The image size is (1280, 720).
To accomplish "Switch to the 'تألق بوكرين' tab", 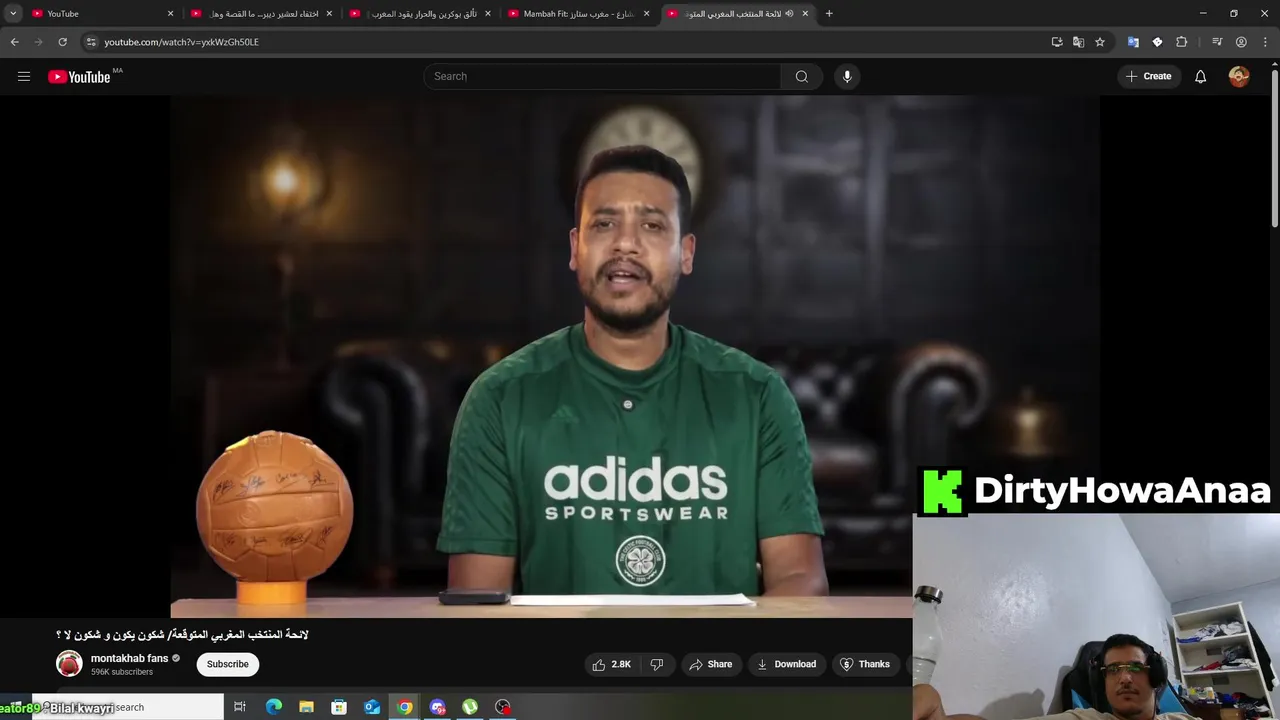I will tap(419, 14).
